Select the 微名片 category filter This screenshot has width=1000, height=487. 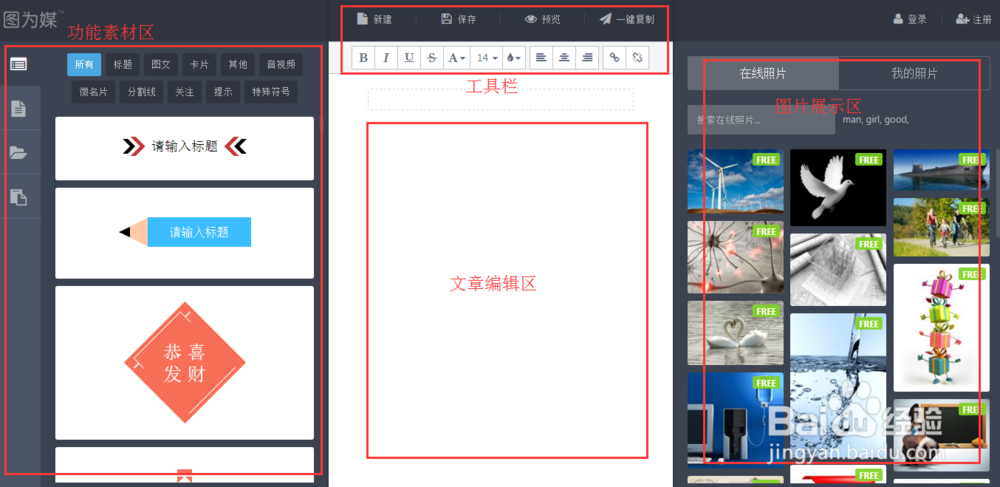tap(93, 92)
